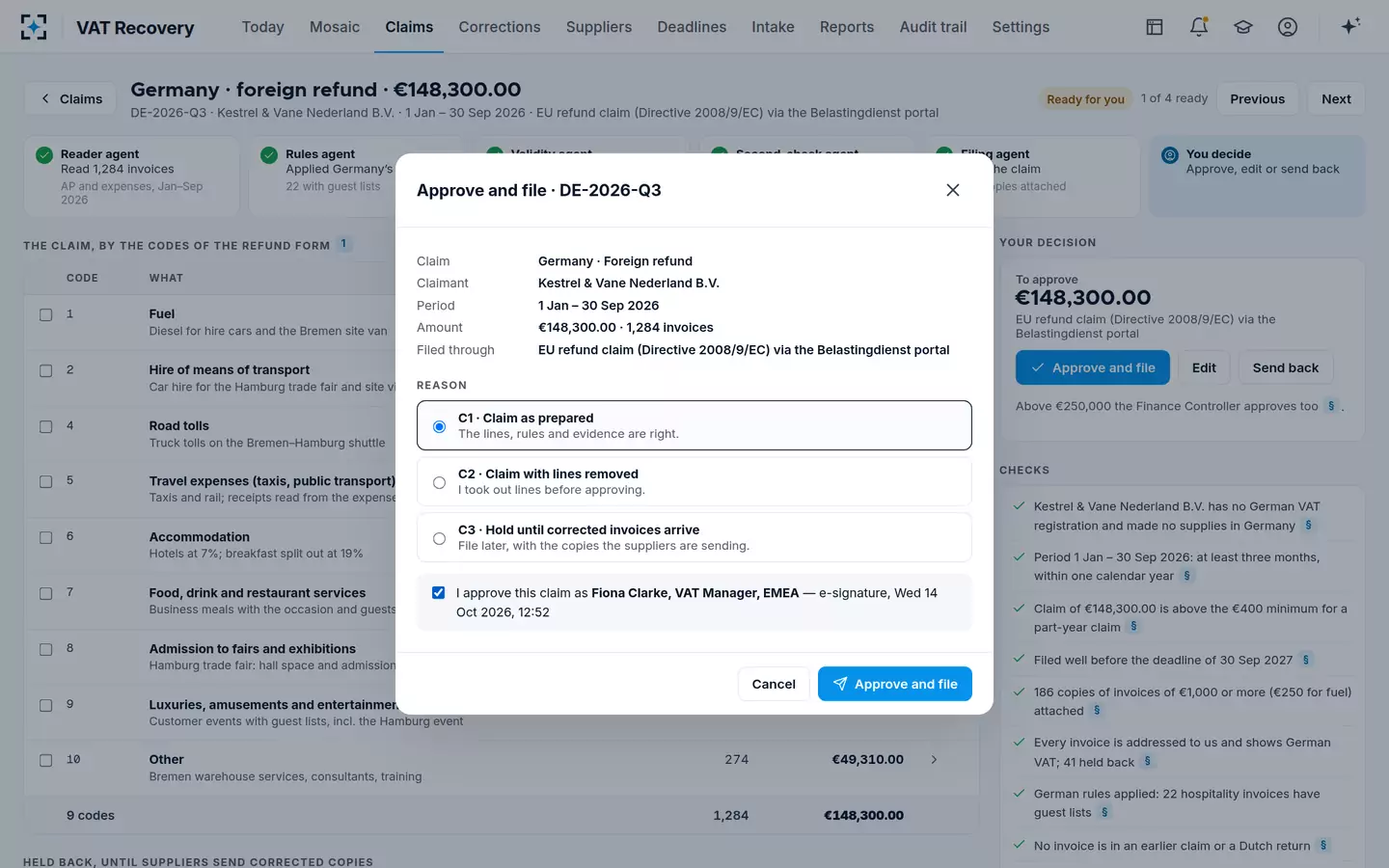Open the user account icon
This screenshot has width=1389, height=868.
click(x=1288, y=27)
